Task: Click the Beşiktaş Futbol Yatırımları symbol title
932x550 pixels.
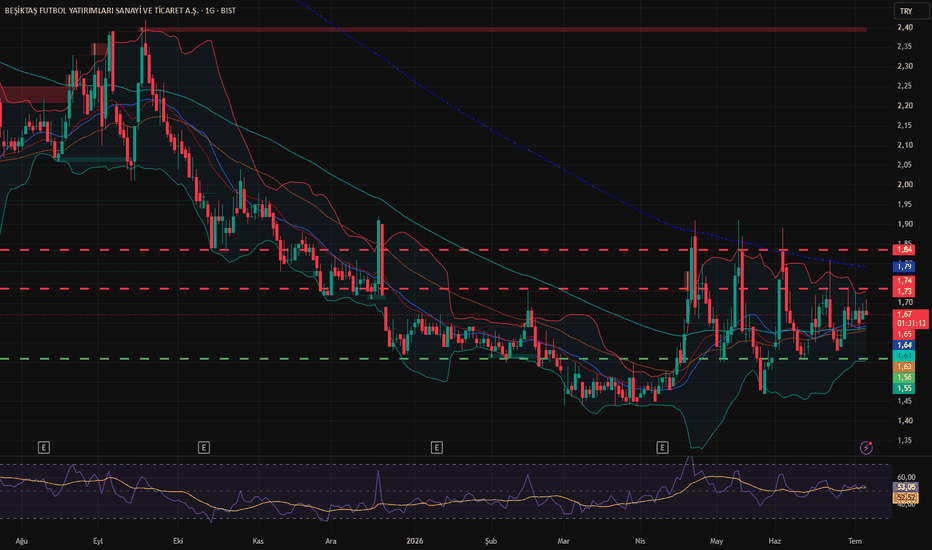Action: [120, 11]
